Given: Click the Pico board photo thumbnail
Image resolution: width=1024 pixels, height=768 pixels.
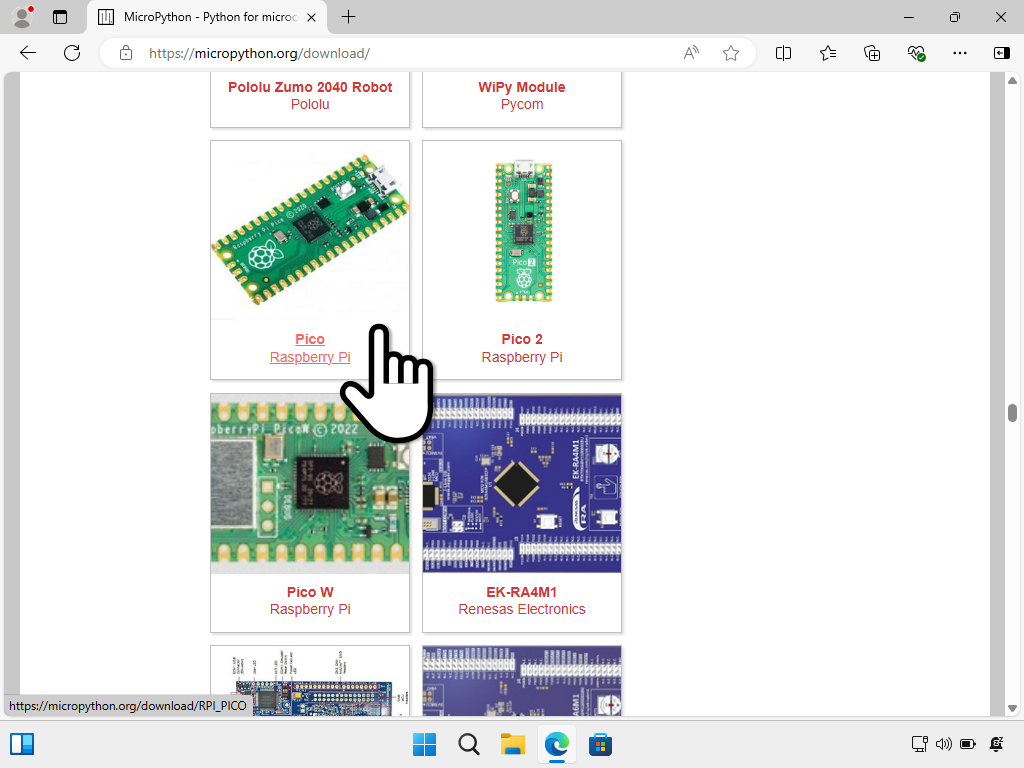Looking at the screenshot, I should pos(310,231).
